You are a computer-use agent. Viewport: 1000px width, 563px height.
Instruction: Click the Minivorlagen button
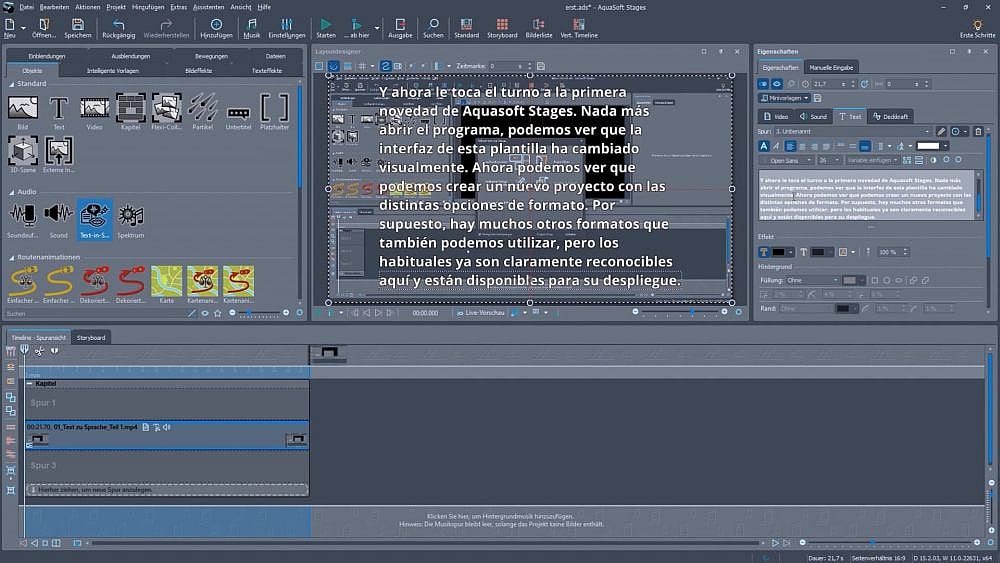click(782, 99)
